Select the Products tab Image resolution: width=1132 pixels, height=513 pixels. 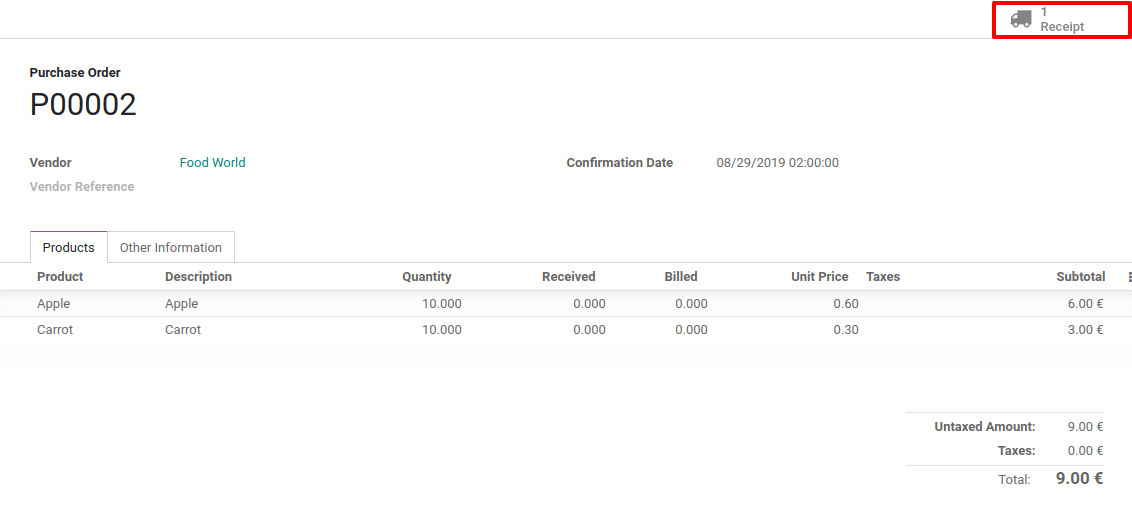[x=68, y=248]
